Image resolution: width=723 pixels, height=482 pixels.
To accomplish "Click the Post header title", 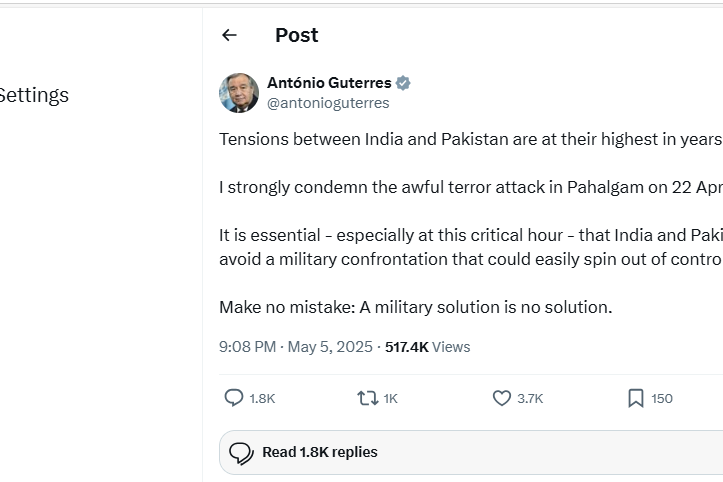I will (296, 35).
